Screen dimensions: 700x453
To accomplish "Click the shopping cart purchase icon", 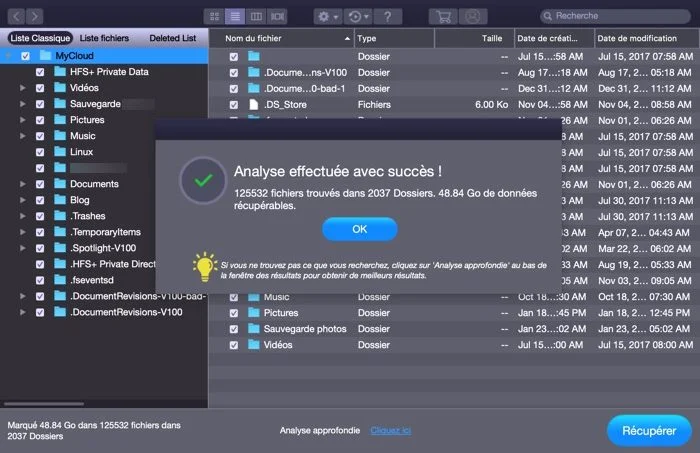I will [x=443, y=17].
